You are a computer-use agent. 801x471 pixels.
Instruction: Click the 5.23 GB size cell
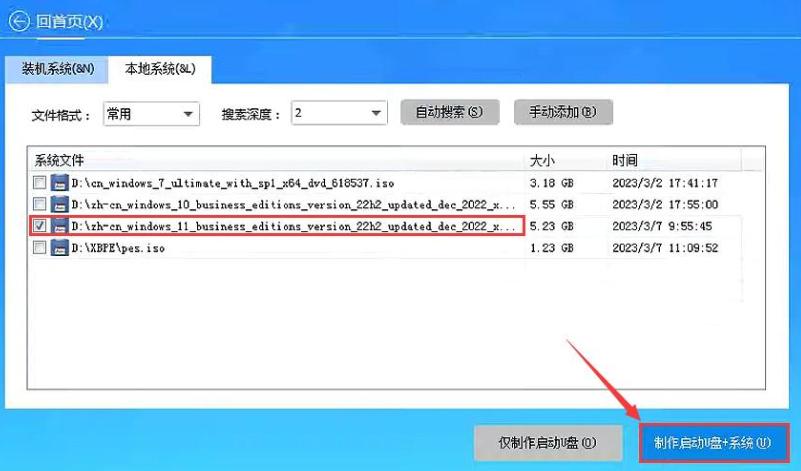pos(551,226)
